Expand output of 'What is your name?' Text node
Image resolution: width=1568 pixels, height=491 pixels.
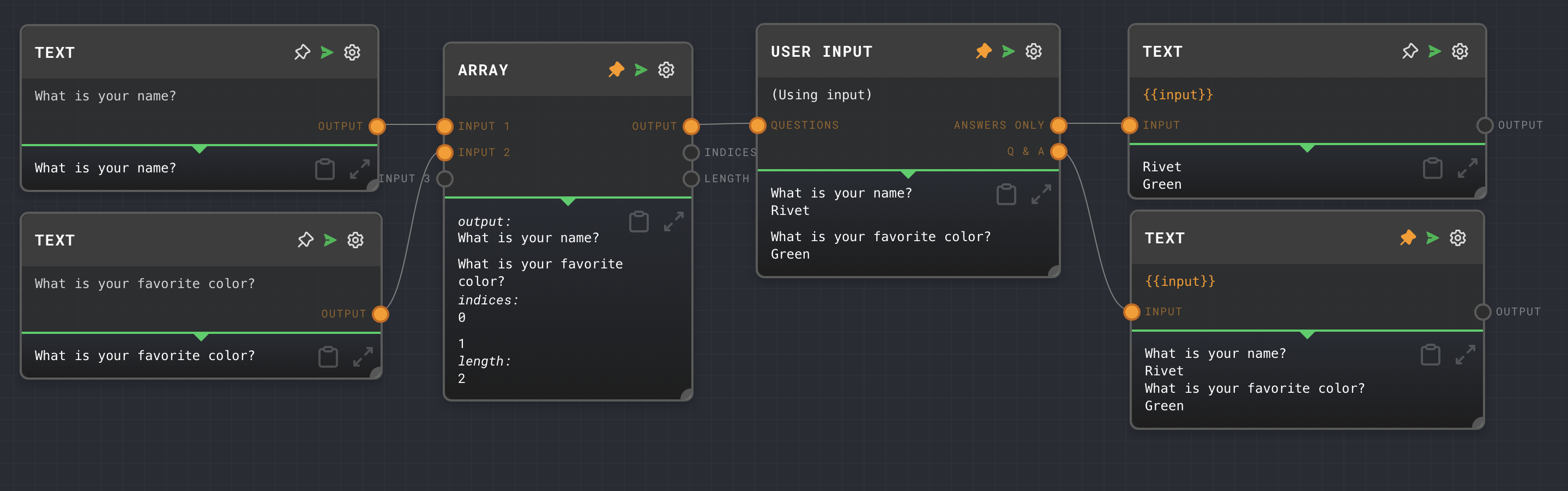click(360, 169)
